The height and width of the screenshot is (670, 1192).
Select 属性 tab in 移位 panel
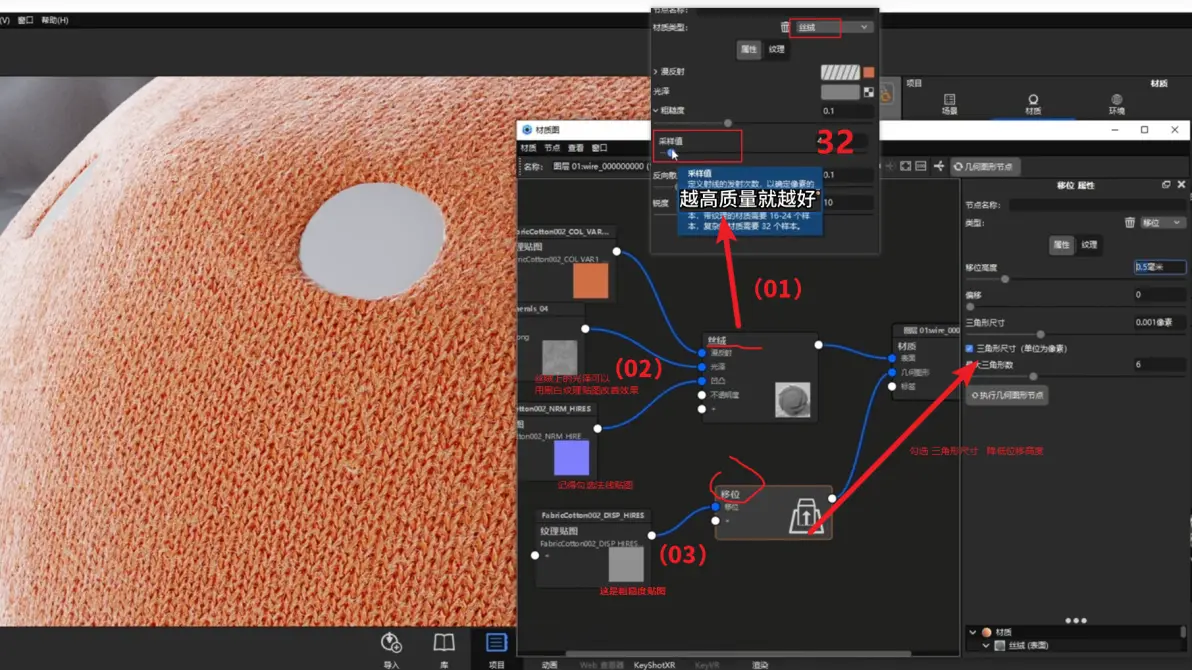(x=1061, y=245)
